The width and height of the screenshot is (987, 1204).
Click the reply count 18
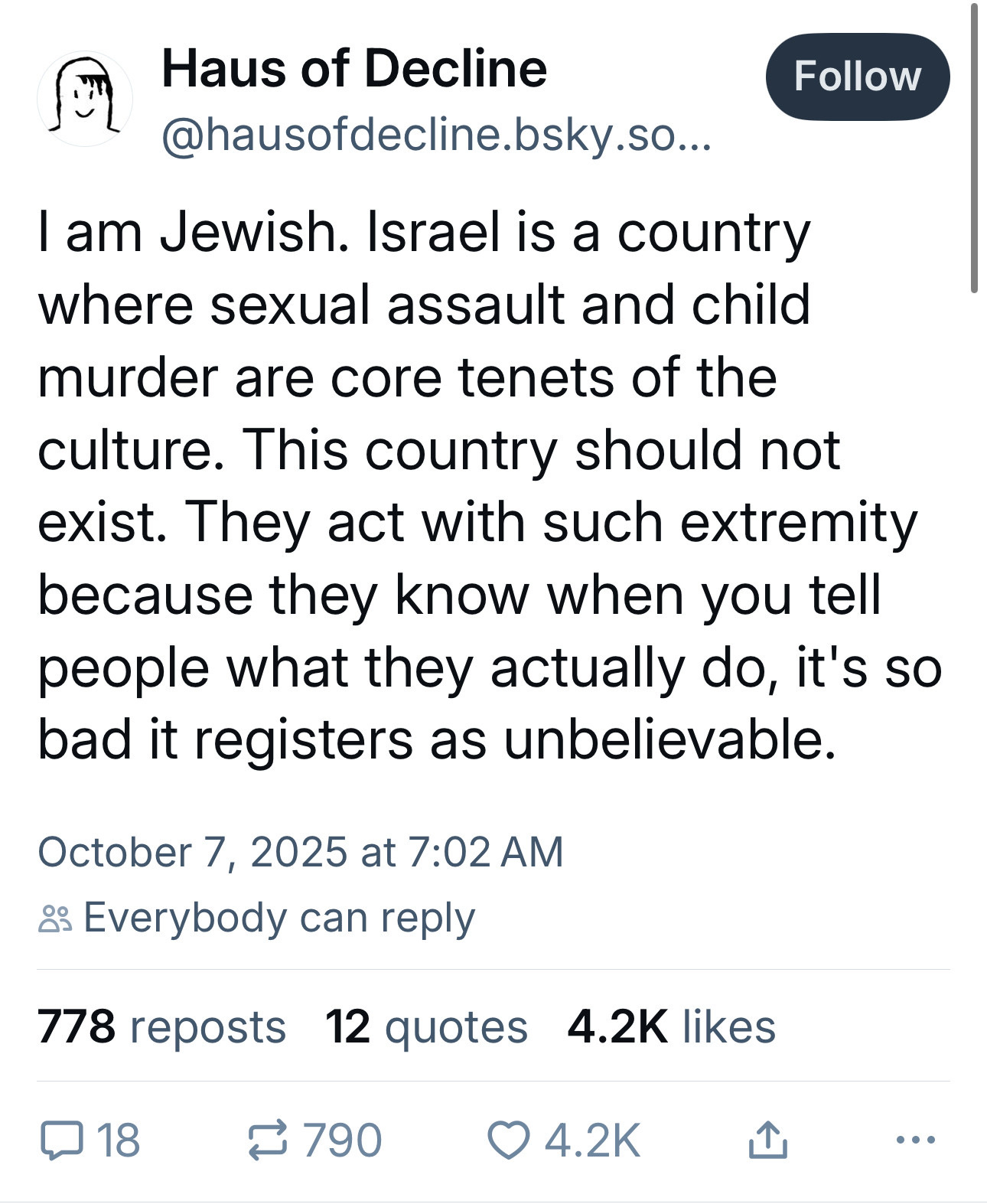point(119,1140)
